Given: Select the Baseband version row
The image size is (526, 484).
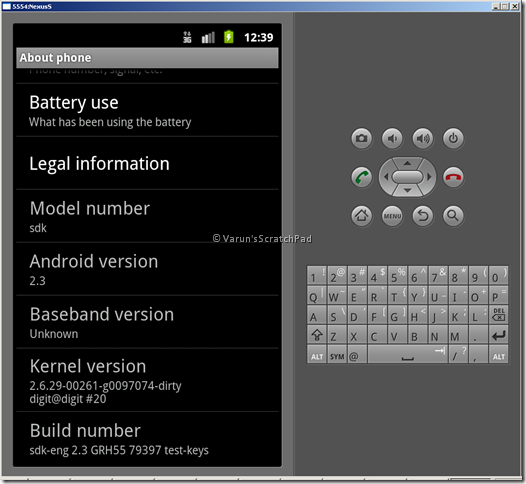Looking at the screenshot, I should (147, 322).
